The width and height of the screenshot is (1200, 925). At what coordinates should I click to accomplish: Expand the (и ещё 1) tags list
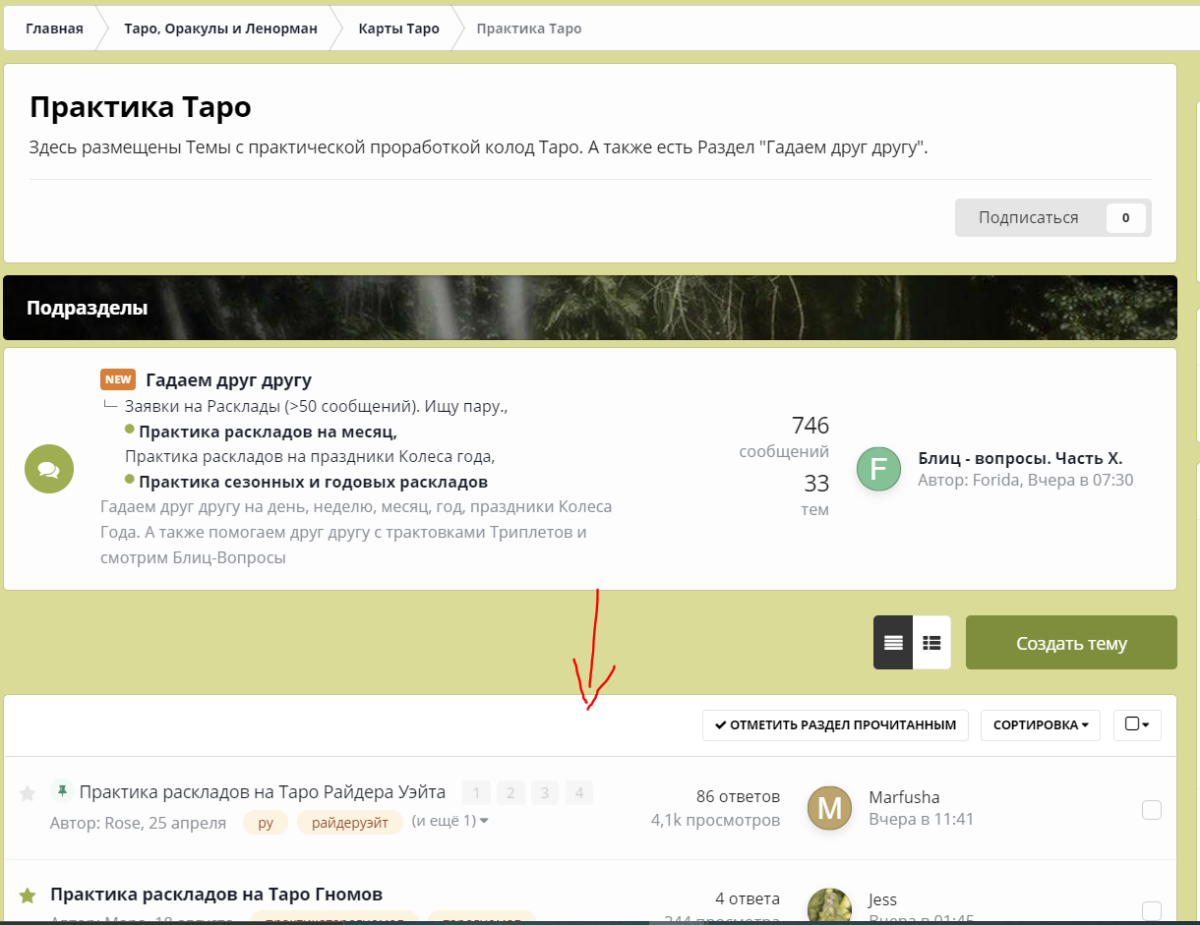(x=451, y=822)
